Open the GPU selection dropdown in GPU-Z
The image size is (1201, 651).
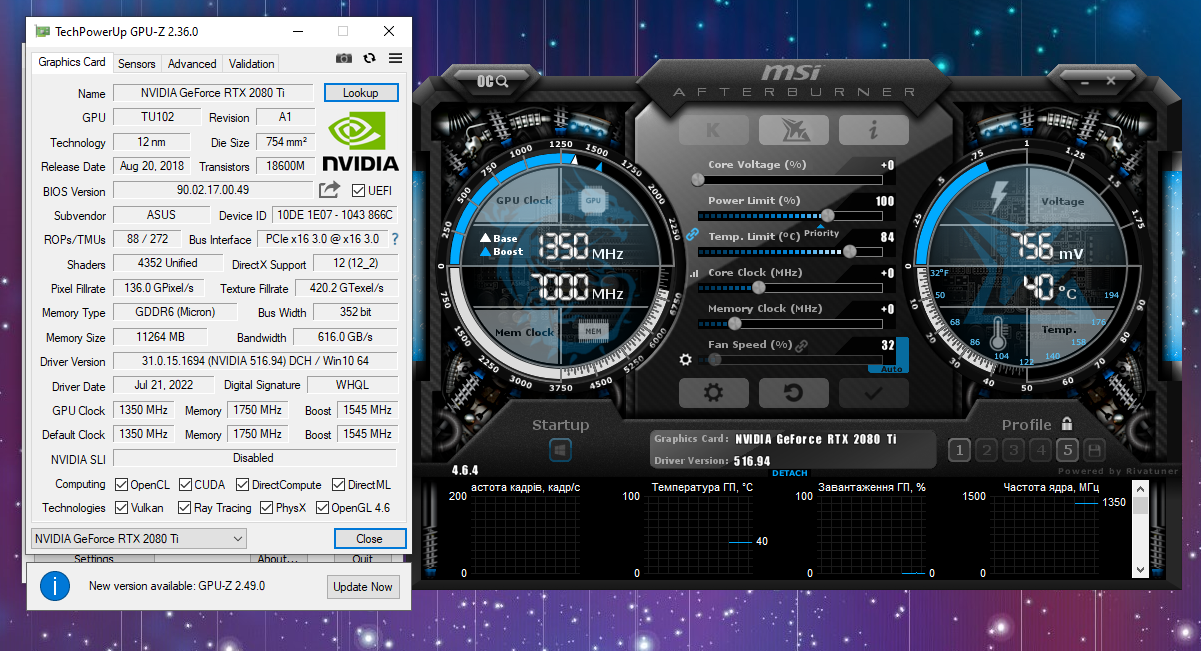point(139,538)
